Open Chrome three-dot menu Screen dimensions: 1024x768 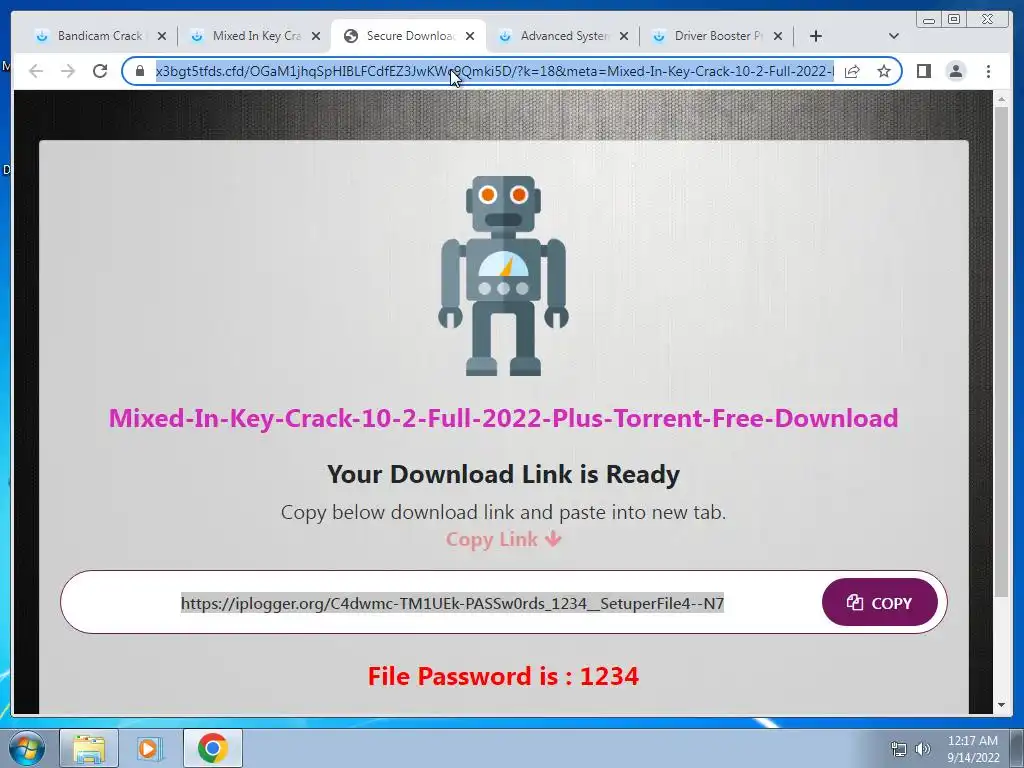pyautogui.click(x=988, y=71)
